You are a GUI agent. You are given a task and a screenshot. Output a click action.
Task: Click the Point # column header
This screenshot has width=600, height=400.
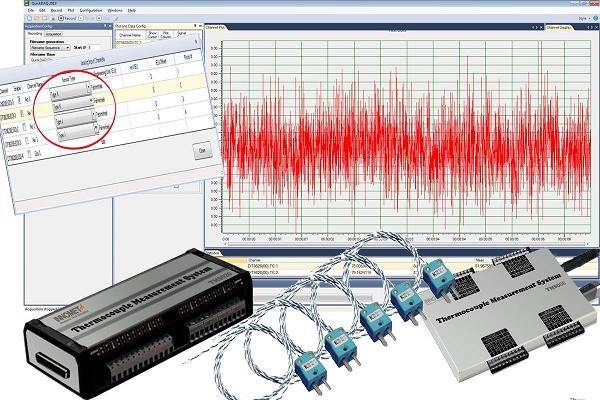[x=188, y=57]
